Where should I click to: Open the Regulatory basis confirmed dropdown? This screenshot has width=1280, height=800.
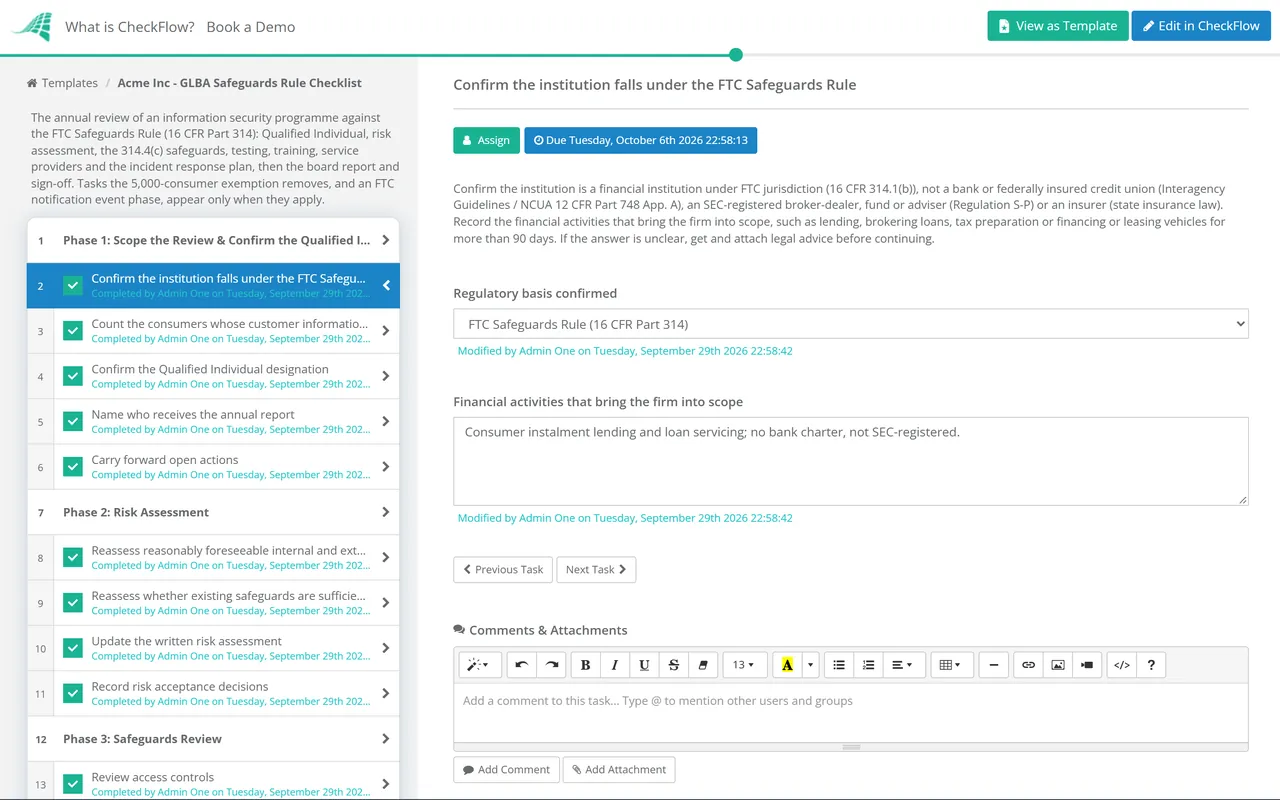click(851, 324)
